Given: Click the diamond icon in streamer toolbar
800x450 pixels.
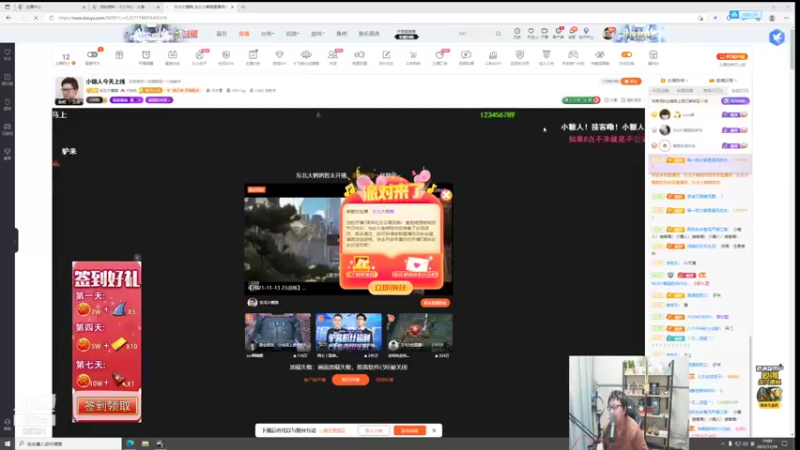Looking at the screenshot, I should coord(279,55).
